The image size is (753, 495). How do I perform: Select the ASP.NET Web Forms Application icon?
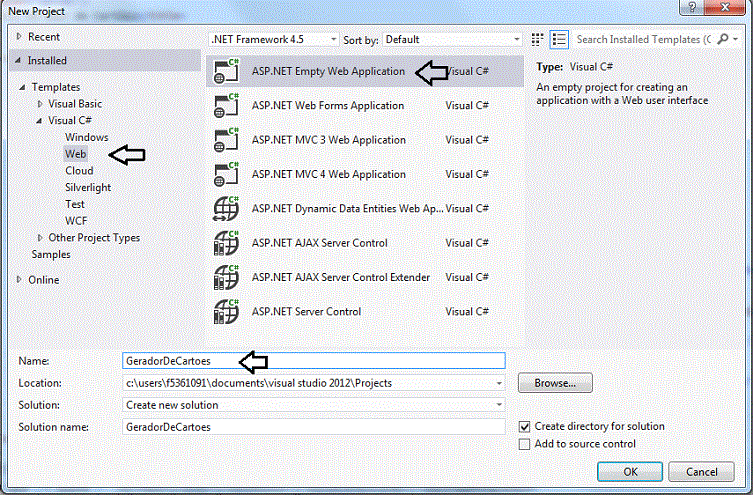click(x=226, y=106)
